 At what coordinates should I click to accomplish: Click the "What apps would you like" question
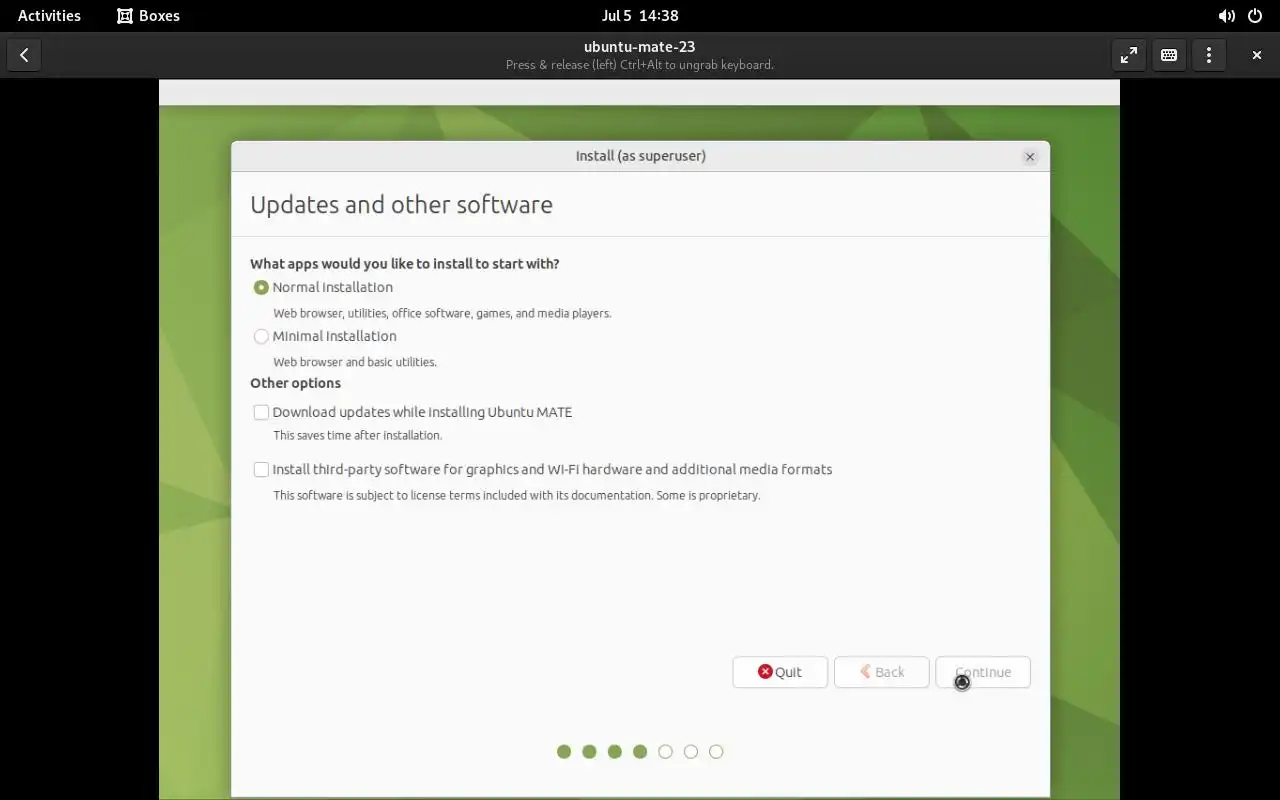click(405, 264)
